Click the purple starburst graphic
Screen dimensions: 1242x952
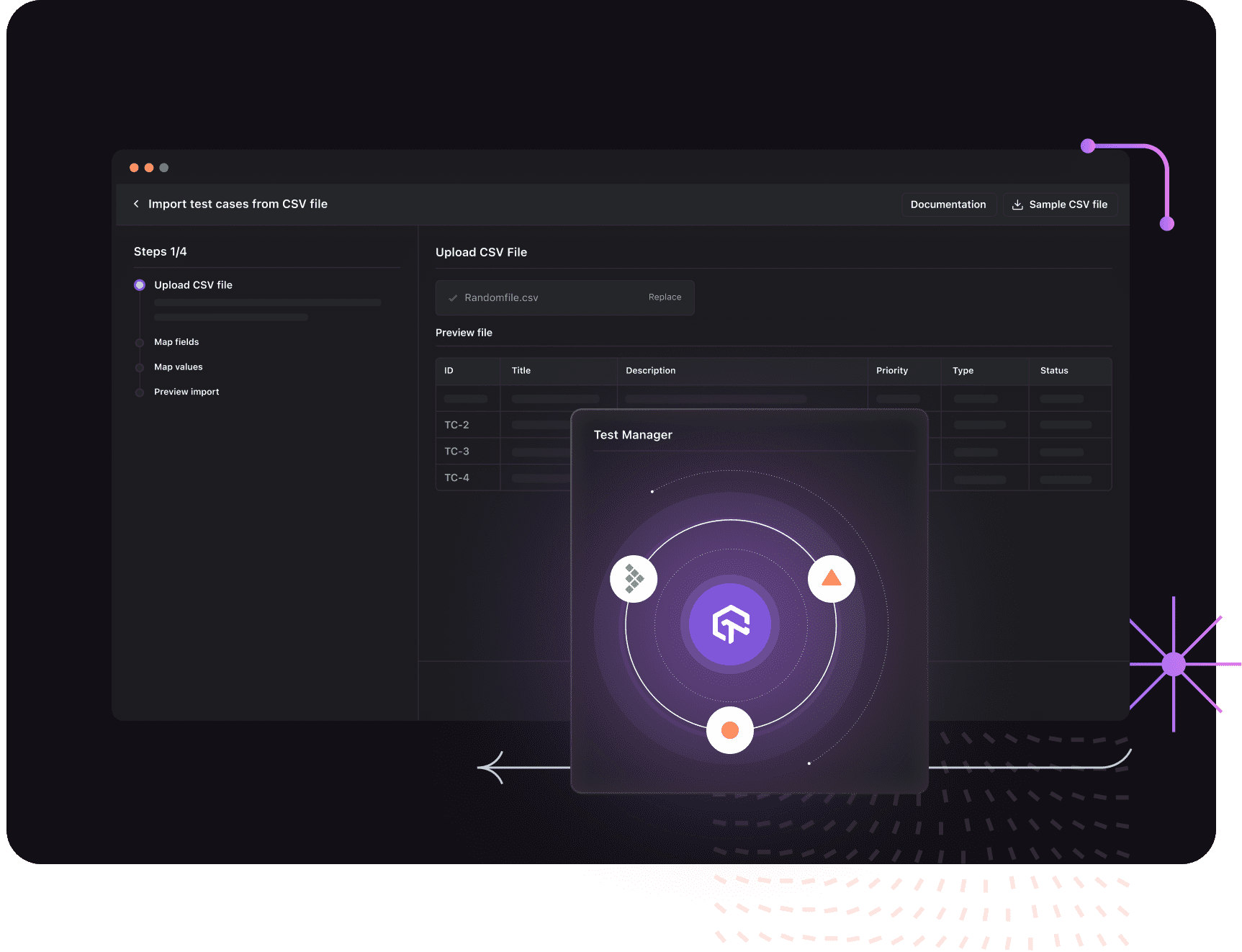(1174, 664)
